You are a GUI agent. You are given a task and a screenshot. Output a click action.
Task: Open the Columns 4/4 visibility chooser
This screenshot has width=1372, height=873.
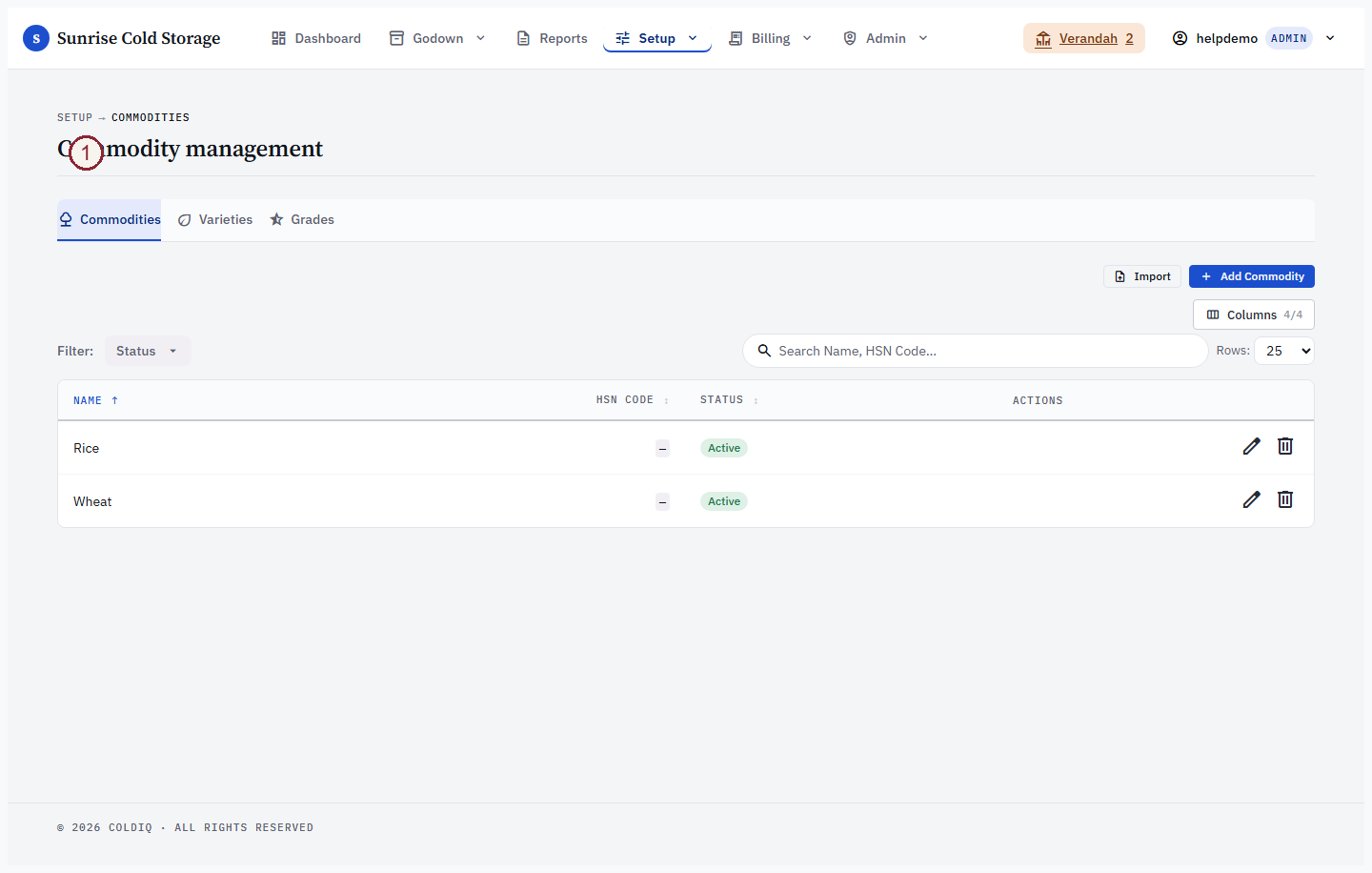click(1254, 315)
